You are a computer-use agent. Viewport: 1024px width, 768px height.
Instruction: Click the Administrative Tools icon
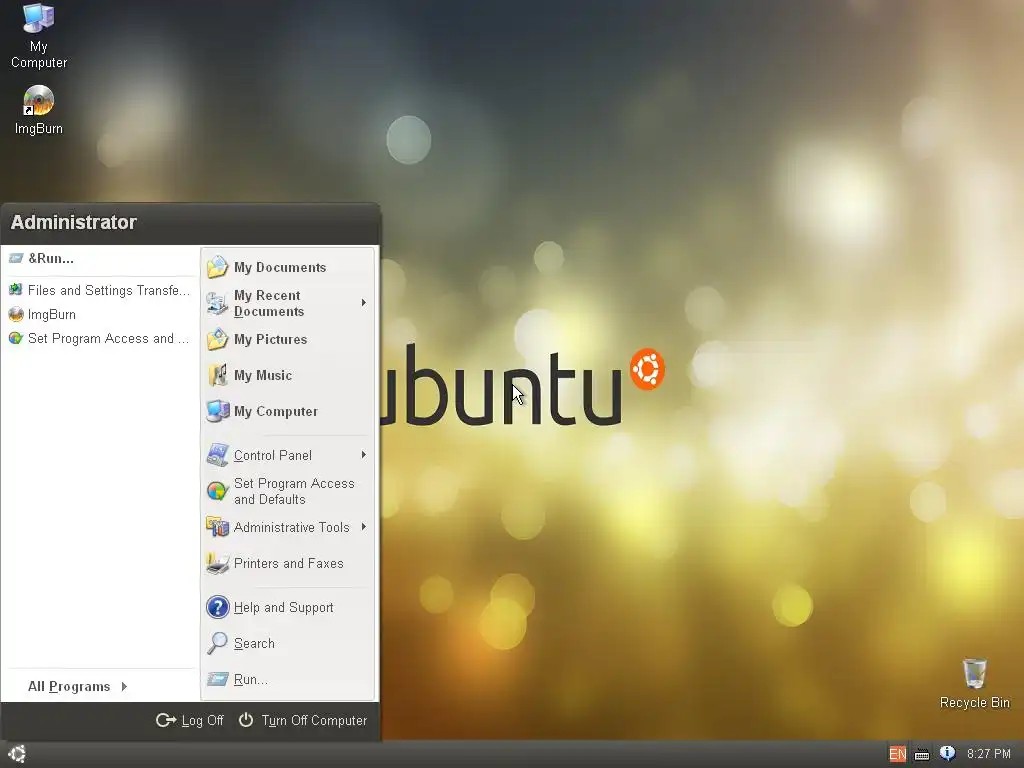[x=217, y=526]
